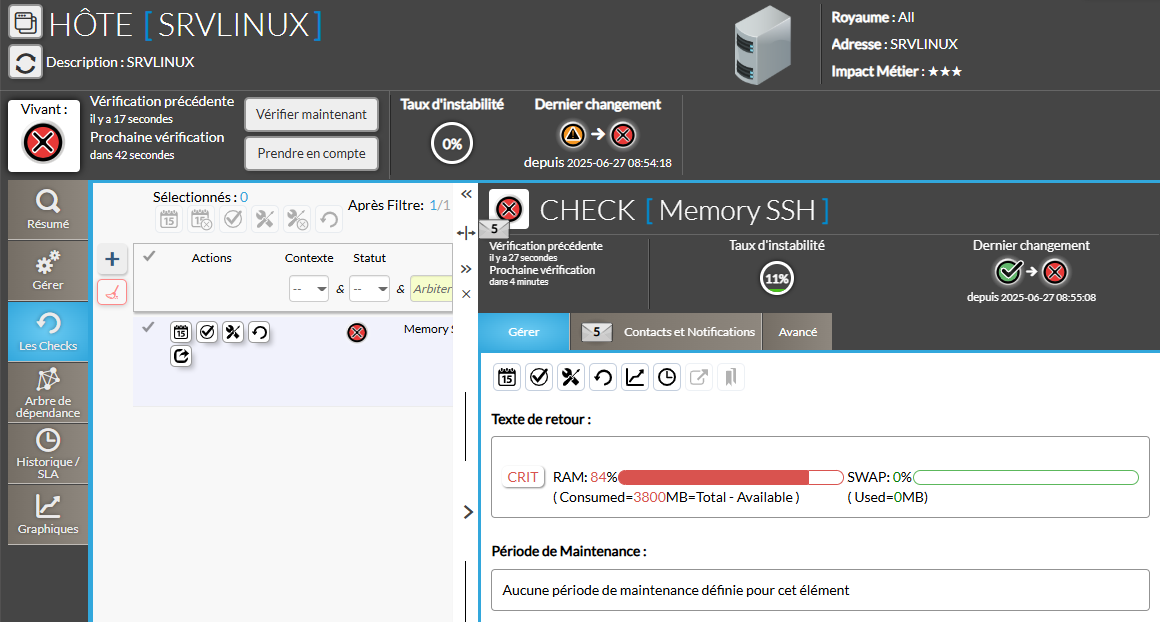Click the refresh icon beside the host description

[x=25, y=62]
